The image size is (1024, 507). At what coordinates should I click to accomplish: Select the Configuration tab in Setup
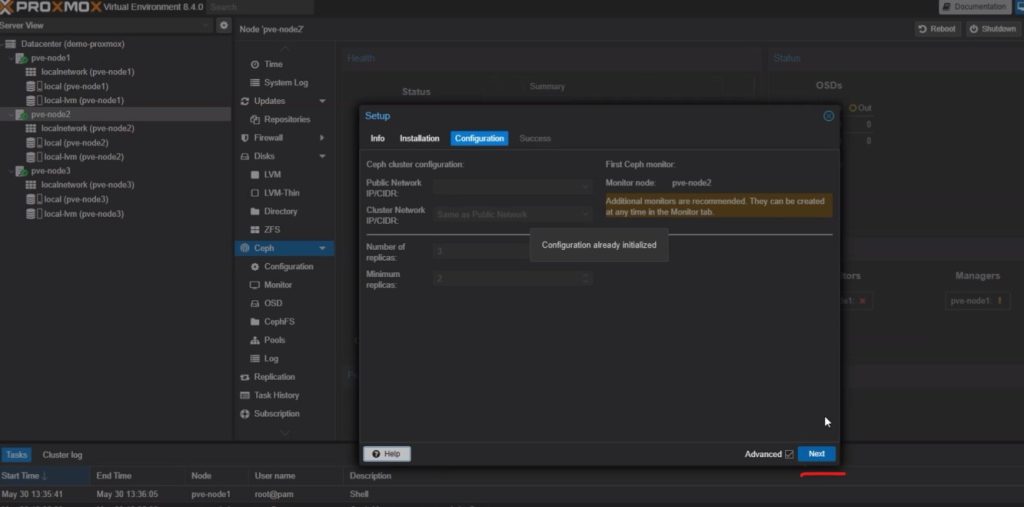point(479,139)
